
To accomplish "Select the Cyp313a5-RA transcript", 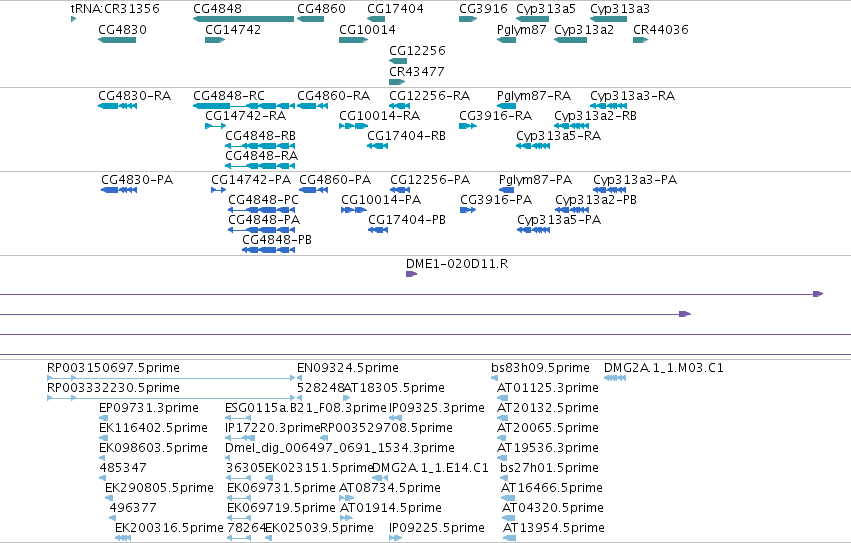I will click(x=533, y=146).
